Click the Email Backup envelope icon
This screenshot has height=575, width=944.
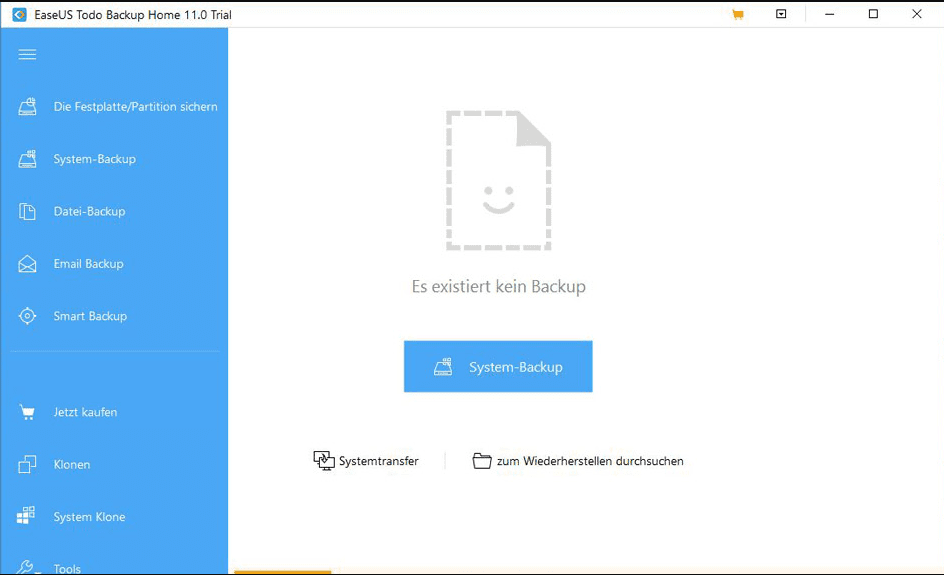[x=27, y=264]
